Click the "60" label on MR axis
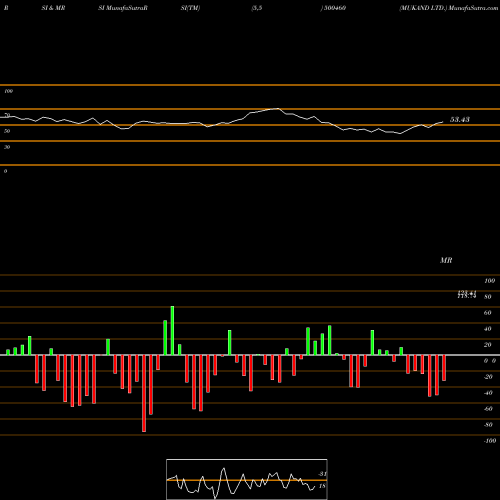This screenshot has height=500, width=500. point(488,313)
